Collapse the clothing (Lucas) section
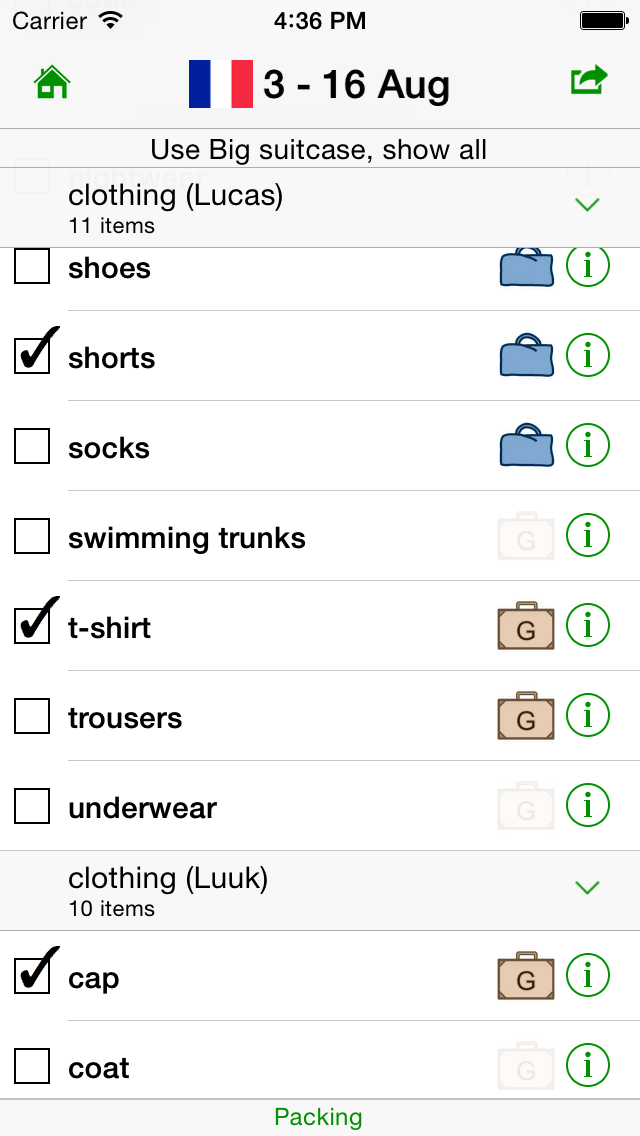 [x=588, y=205]
